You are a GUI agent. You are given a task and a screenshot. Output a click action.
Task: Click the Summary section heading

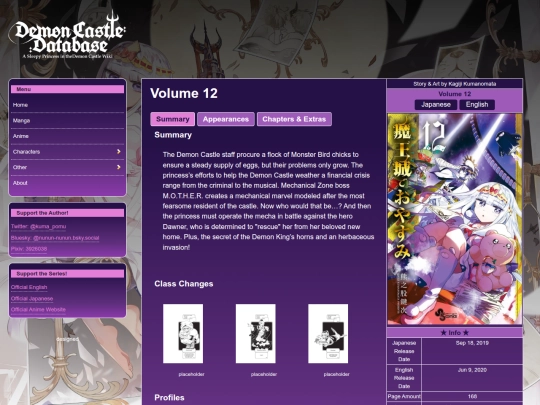coord(173,135)
